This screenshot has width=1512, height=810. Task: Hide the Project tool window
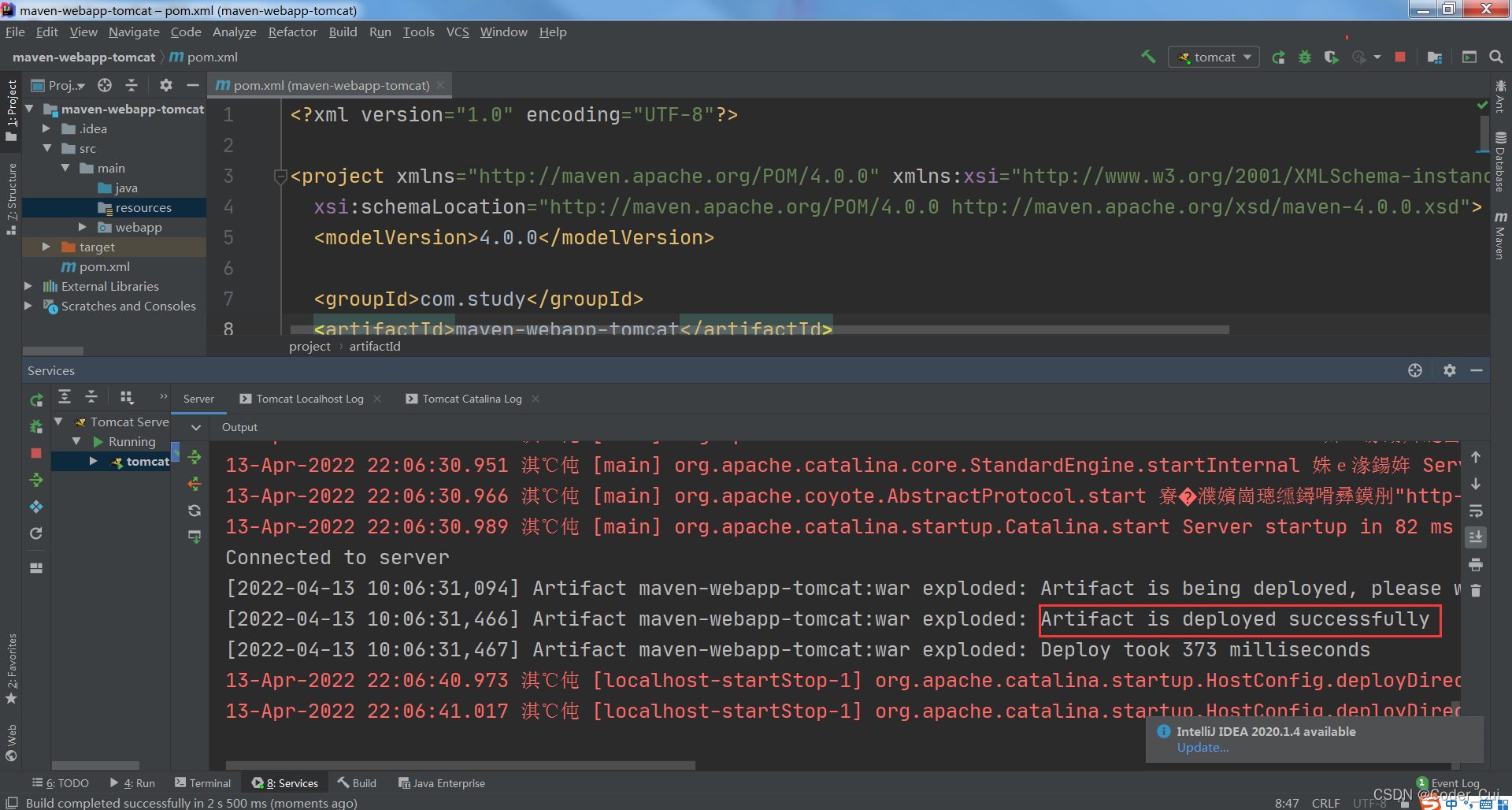point(192,85)
